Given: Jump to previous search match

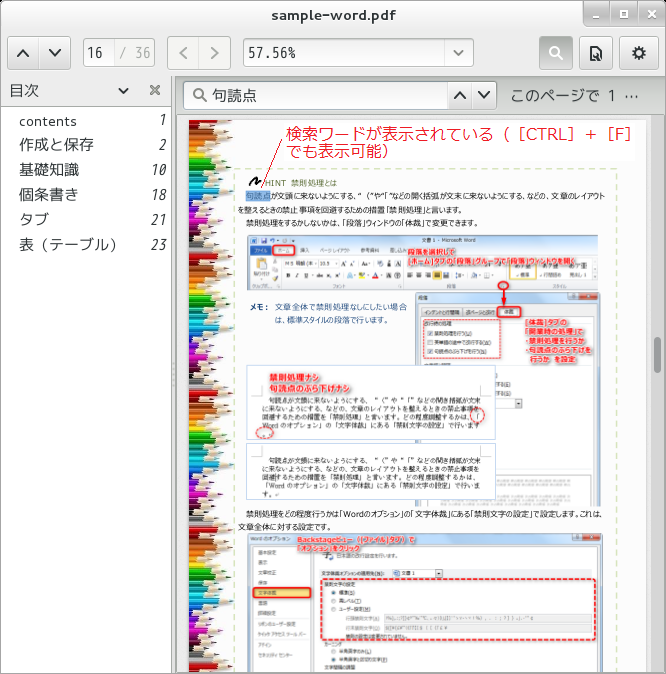Looking at the screenshot, I should (x=460, y=96).
